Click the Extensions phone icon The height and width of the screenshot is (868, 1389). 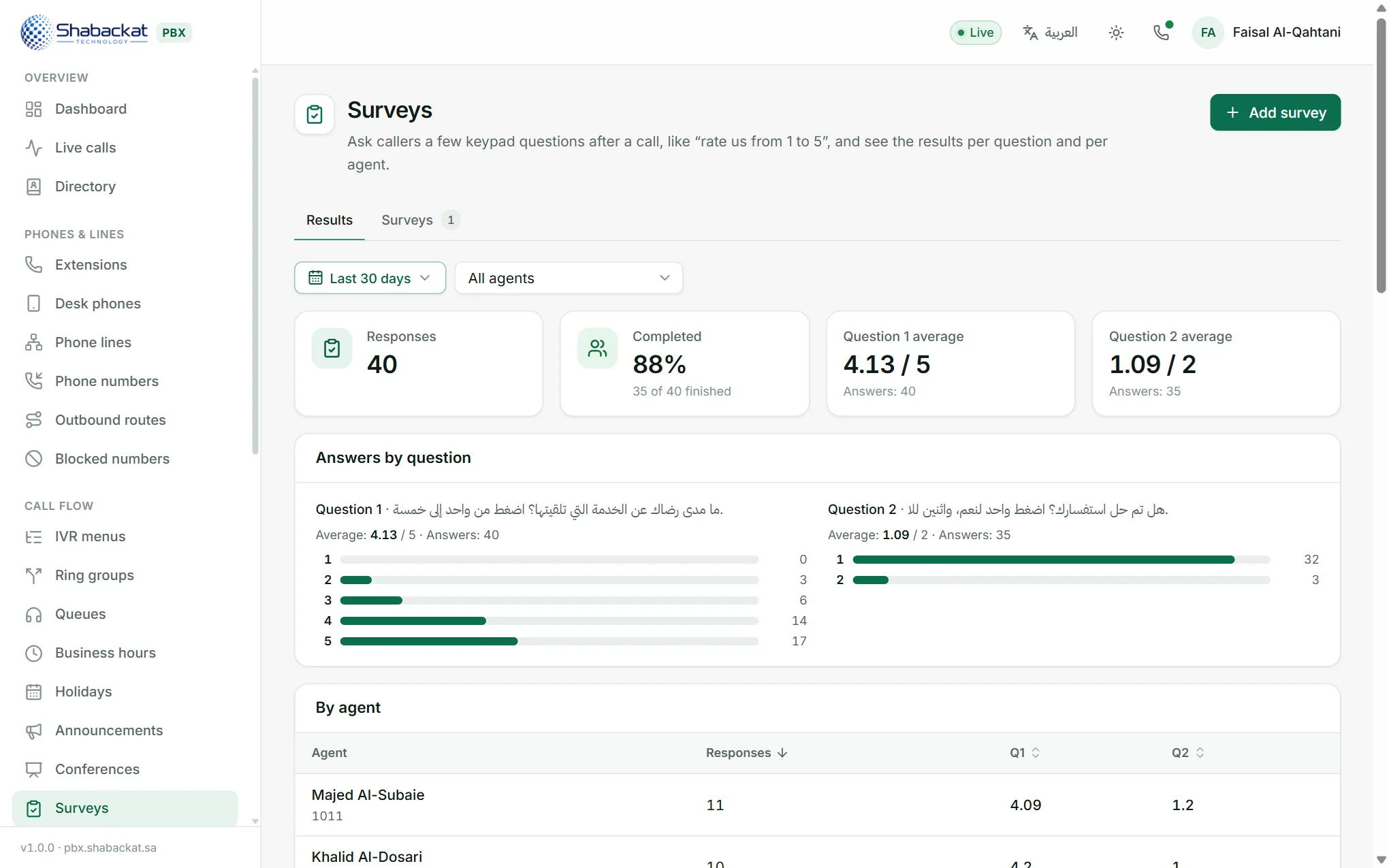pyautogui.click(x=33, y=265)
